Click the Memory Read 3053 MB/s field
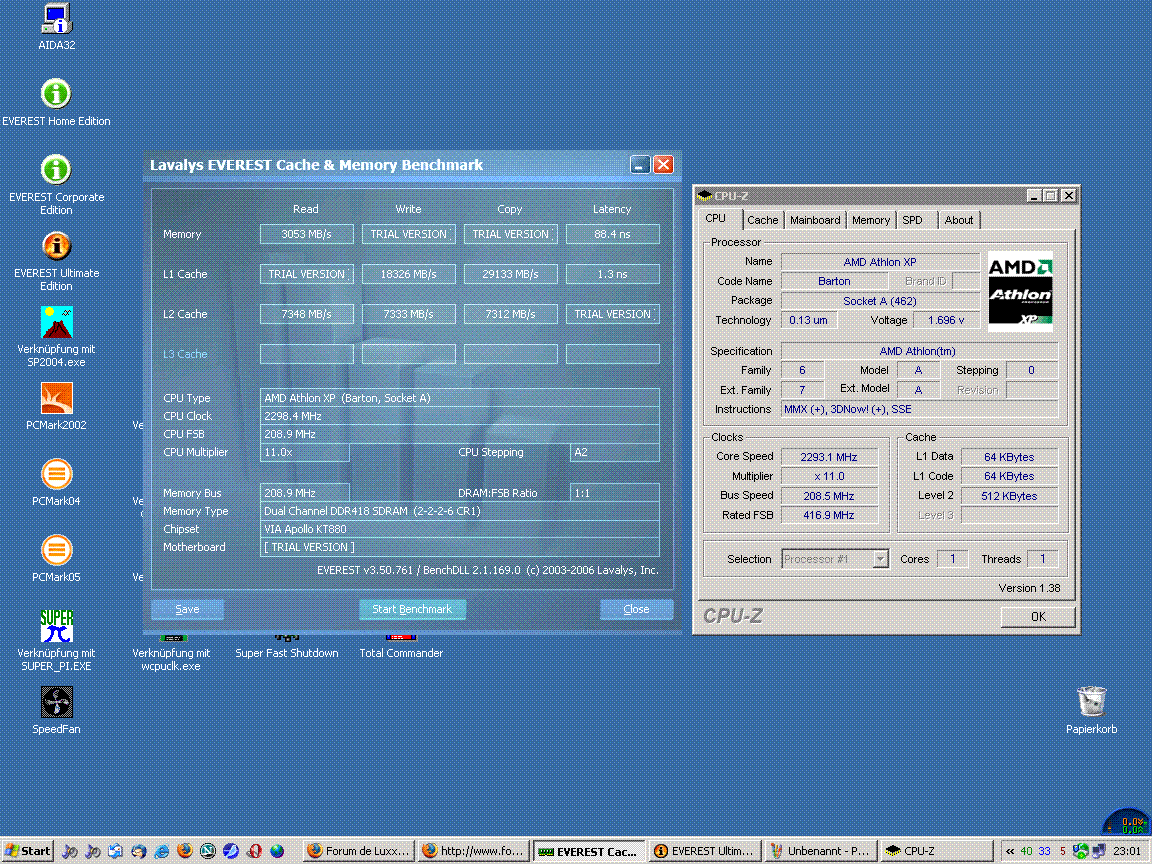The height and width of the screenshot is (864, 1152). click(x=306, y=234)
